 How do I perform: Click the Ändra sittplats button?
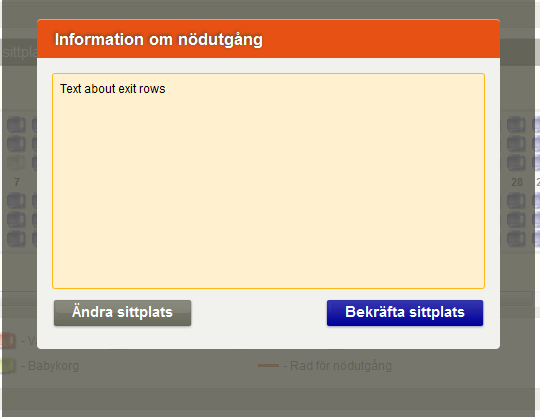[122, 313]
